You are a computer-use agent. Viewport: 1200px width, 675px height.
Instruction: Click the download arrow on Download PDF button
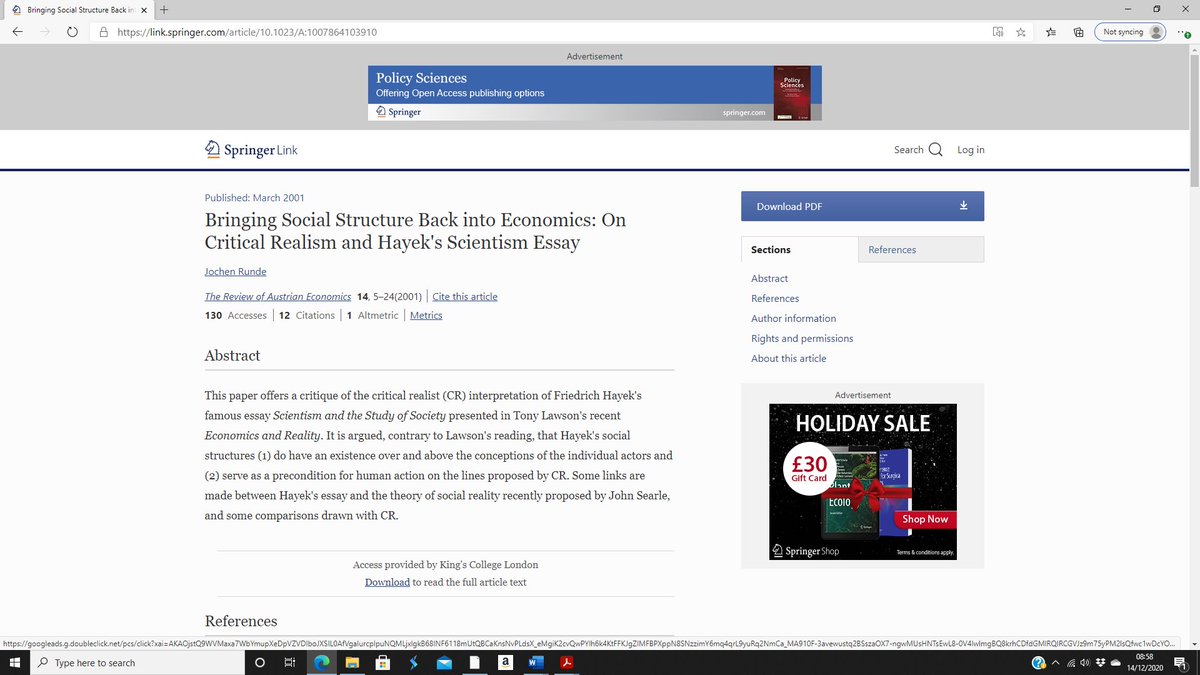point(963,205)
